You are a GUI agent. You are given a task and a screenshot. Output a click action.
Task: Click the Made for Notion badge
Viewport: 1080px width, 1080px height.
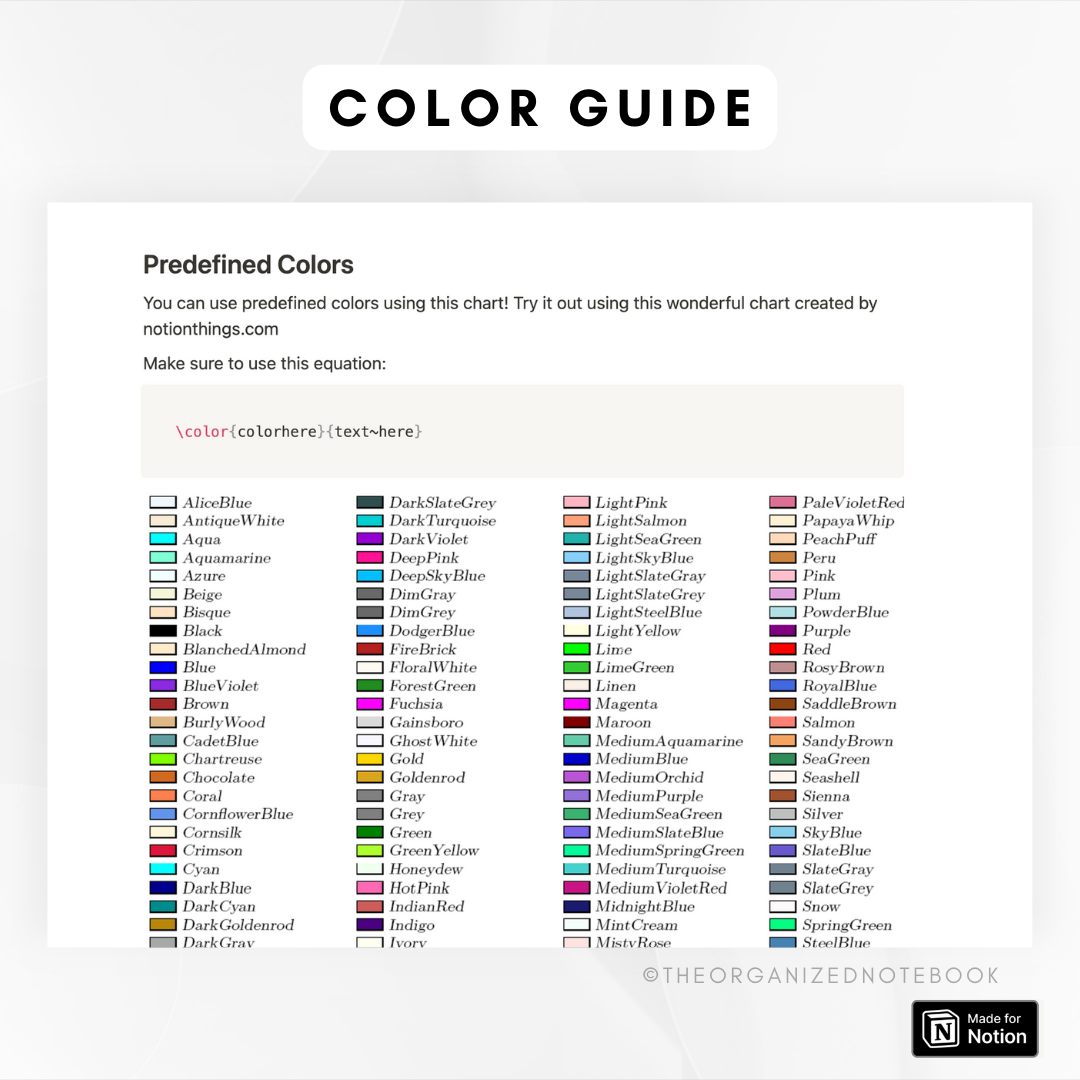[975, 1029]
